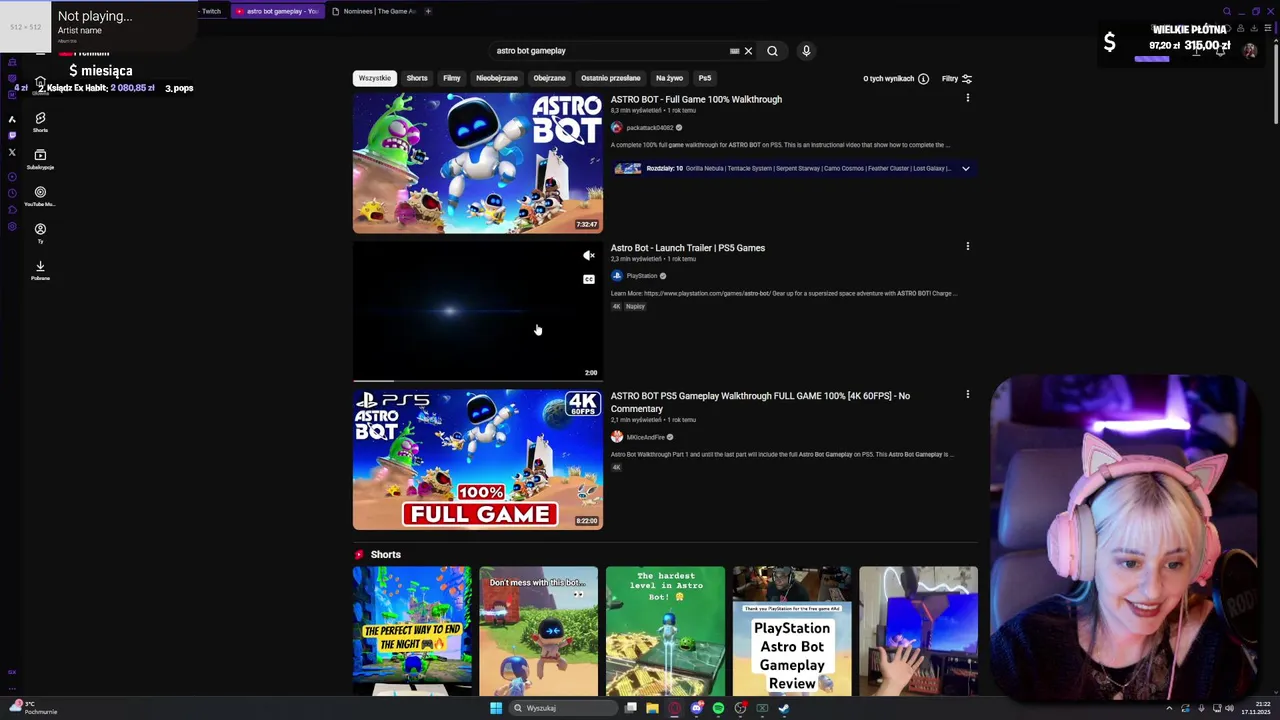
Task: Clear the YouTube search field
Action: coord(748,51)
